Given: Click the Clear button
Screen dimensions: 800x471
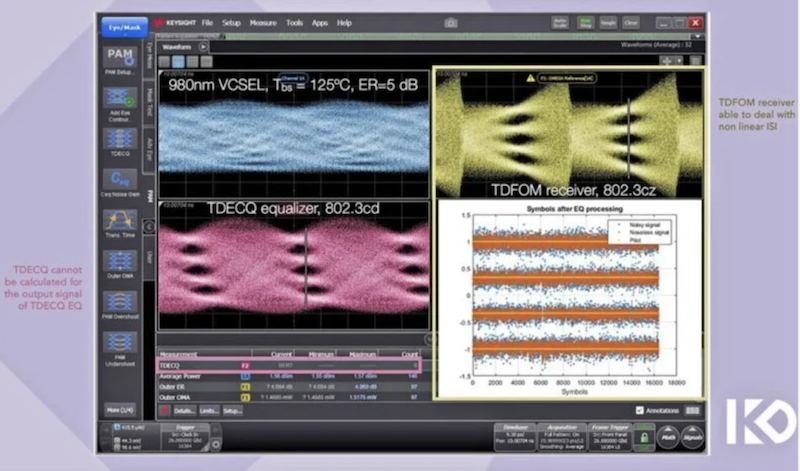Looking at the screenshot, I should tap(631, 23).
